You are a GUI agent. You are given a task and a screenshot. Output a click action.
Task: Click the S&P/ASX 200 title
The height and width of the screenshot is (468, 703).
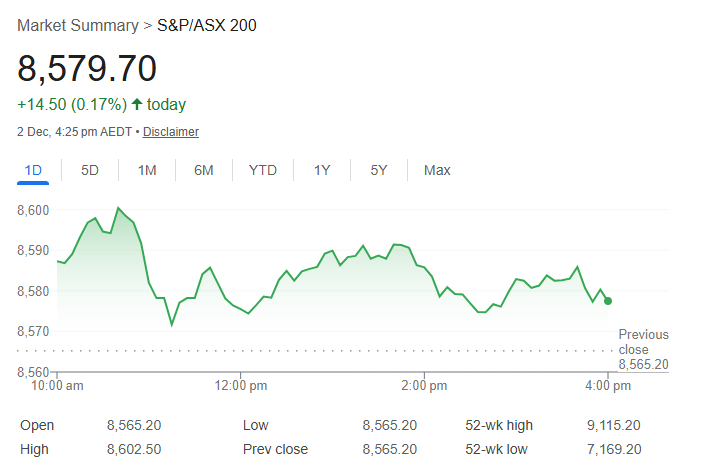tap(207, 25)
